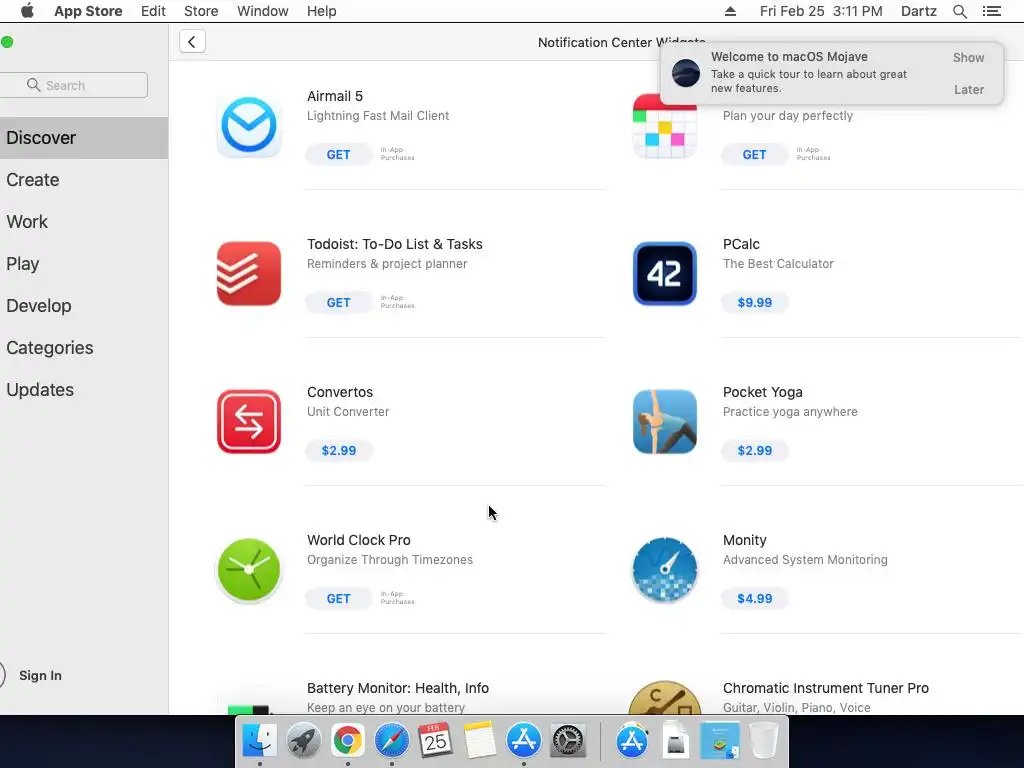Click Sign In in the sidebar
1024x768 pixels.
[40, 675]
